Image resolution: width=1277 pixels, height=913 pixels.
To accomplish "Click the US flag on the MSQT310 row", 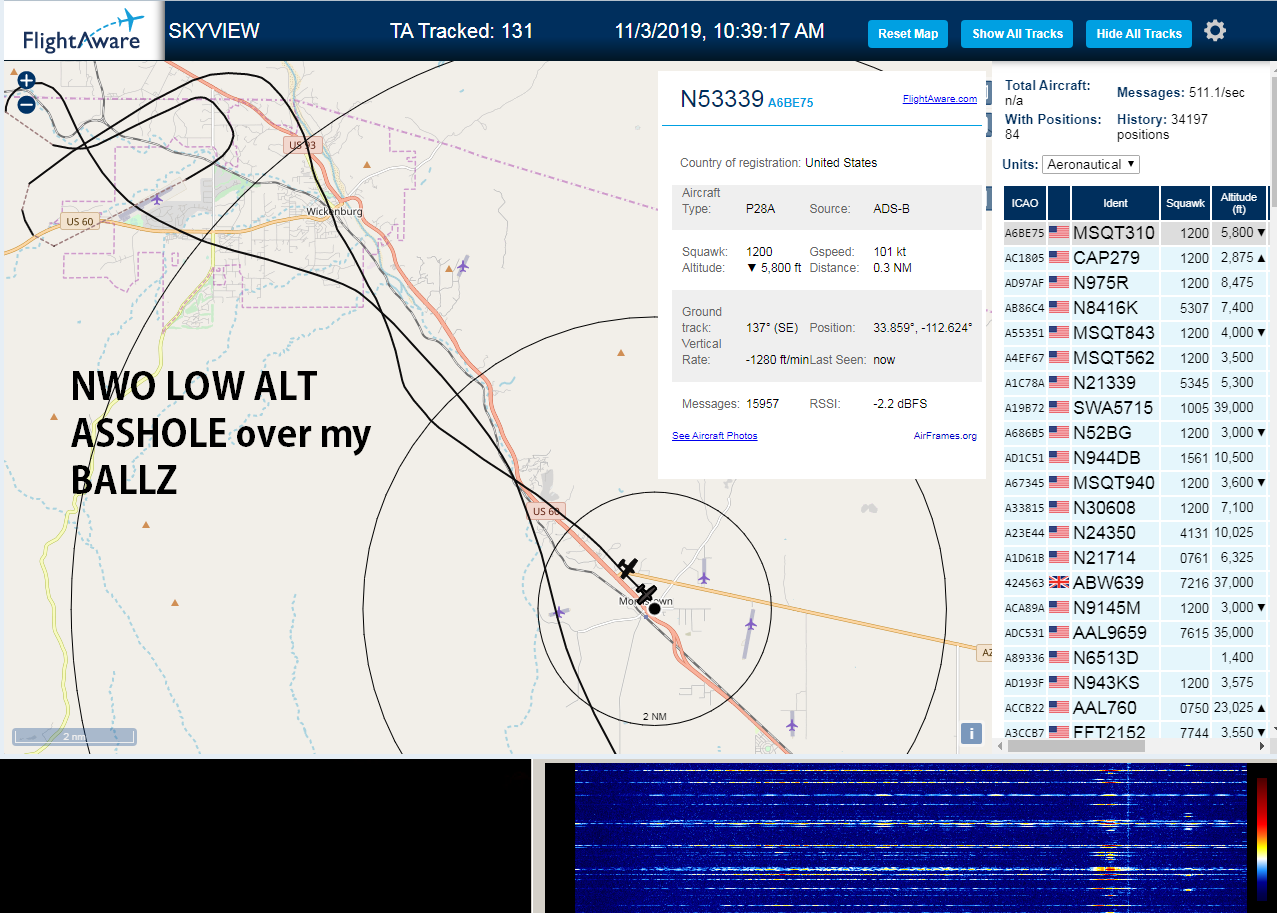I will click(x=1059, y=232).
